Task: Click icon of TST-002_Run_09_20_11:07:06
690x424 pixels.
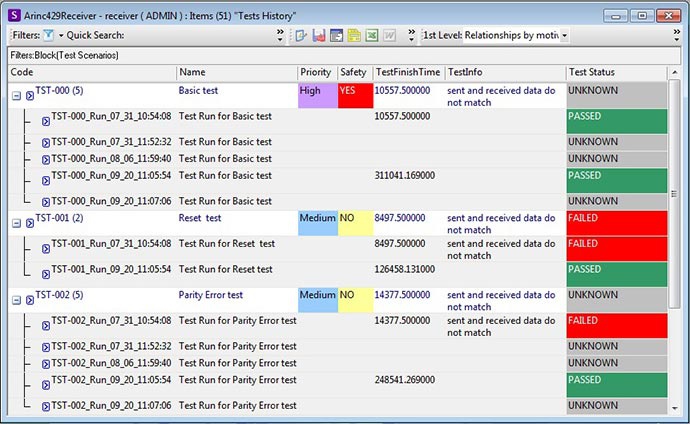Action: (46, 407)
